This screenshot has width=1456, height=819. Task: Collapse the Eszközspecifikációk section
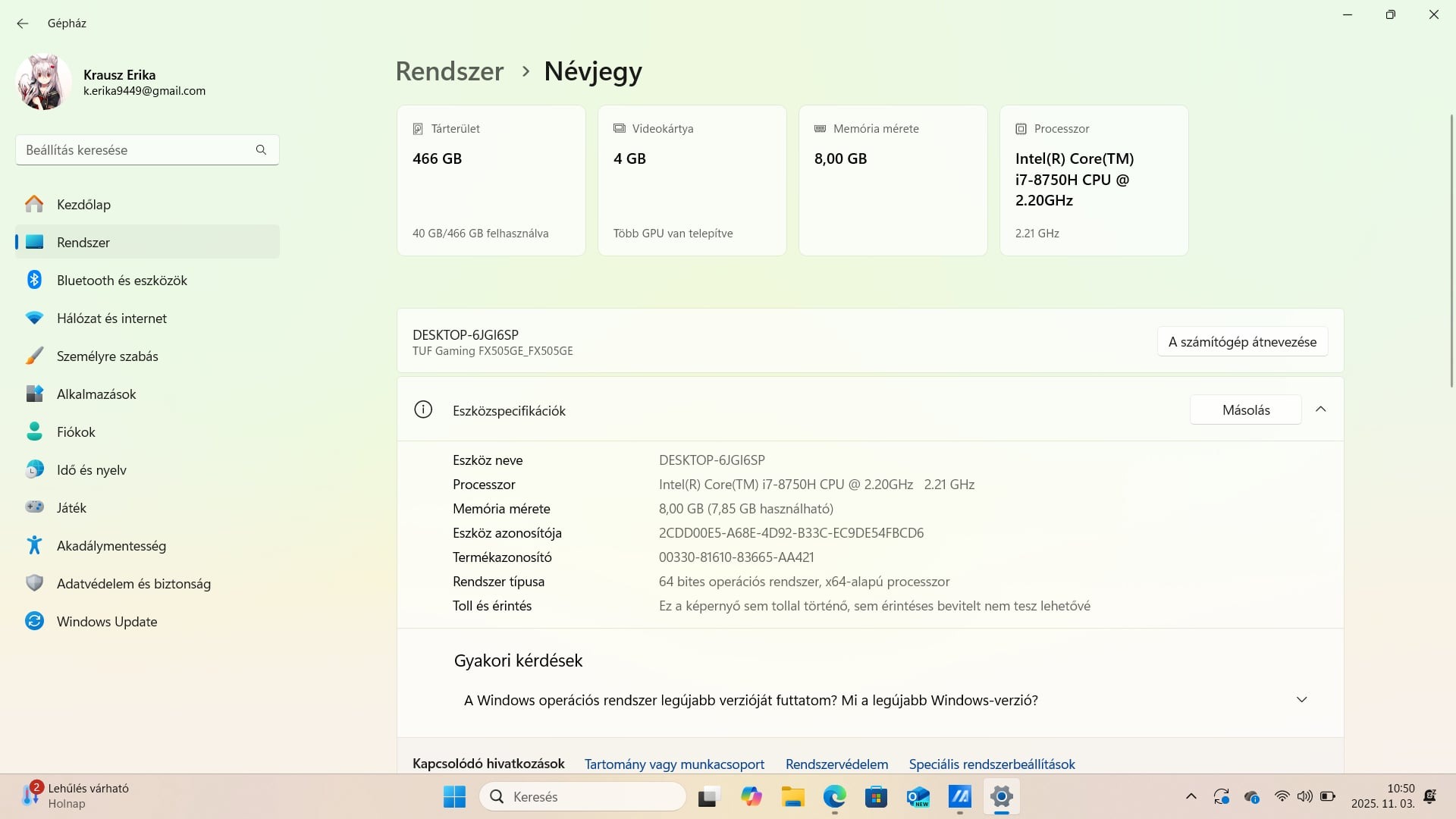tap(1320, 409)
